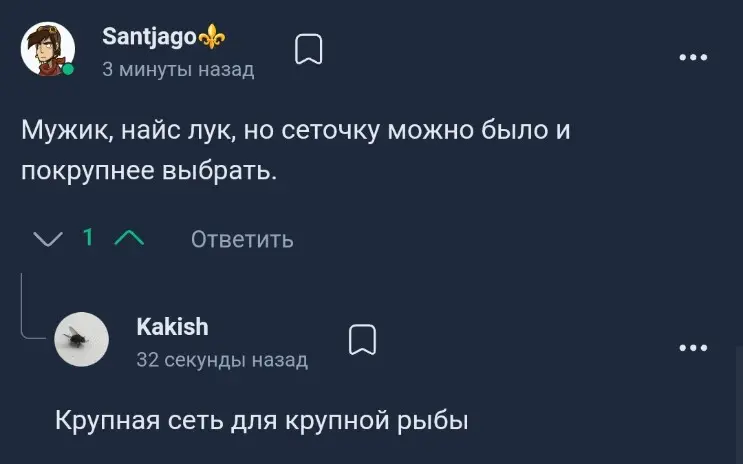Open the three-dot menu on Kakish's reply
This screenshot has height=464, width=743.
pyautogui.click(x=692, y=347)
